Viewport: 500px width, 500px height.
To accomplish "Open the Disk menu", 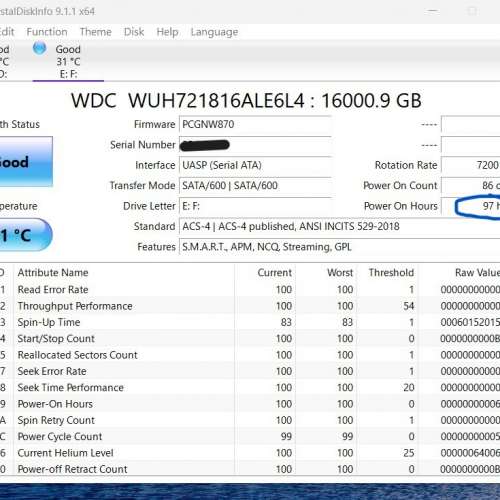I will 134,32.
